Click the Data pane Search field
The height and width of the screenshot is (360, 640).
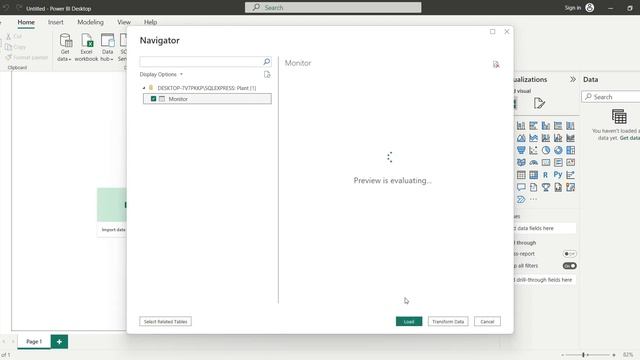[611, 97]
